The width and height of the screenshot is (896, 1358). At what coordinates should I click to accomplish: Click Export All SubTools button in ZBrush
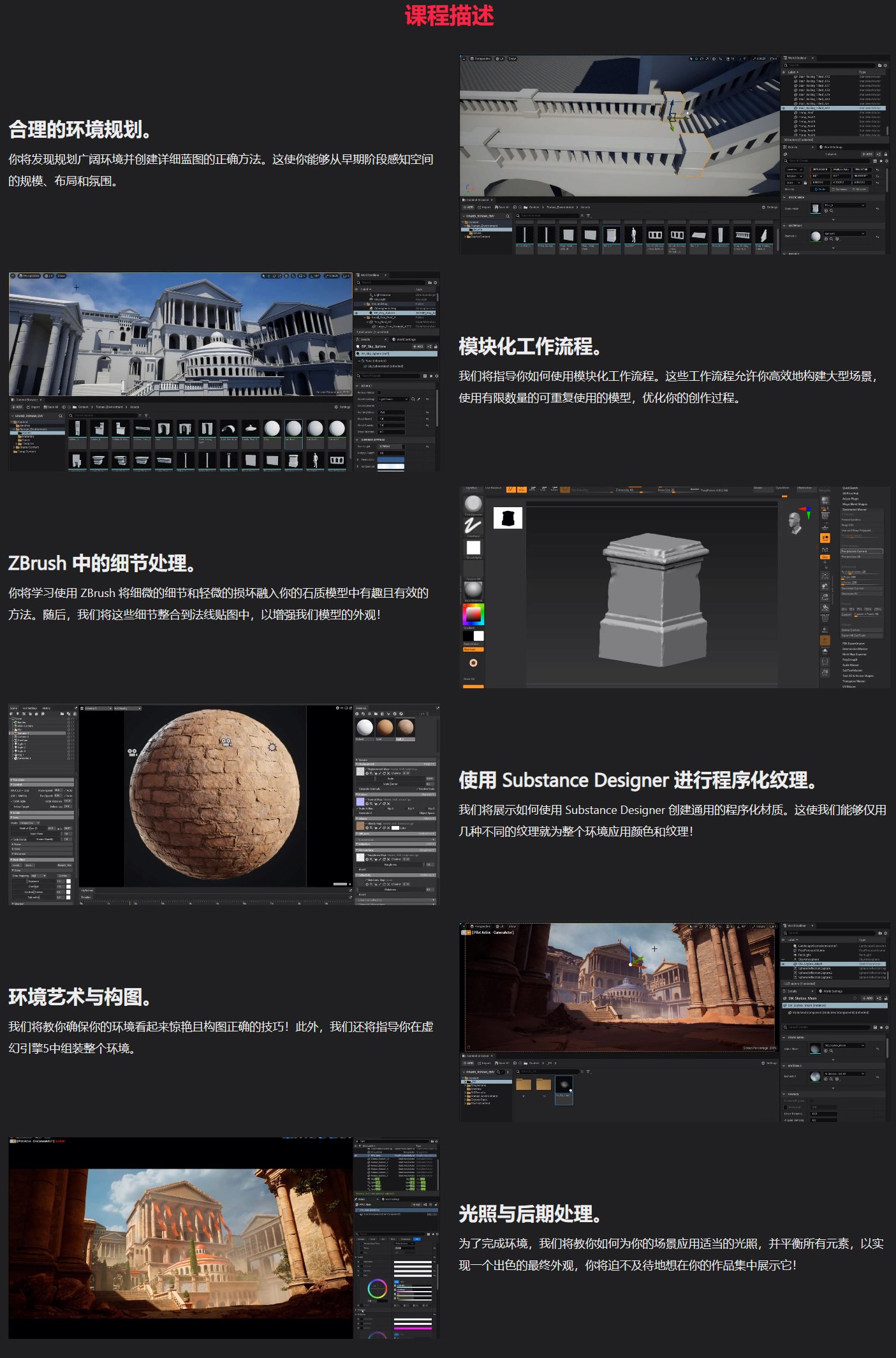(862, 635)
